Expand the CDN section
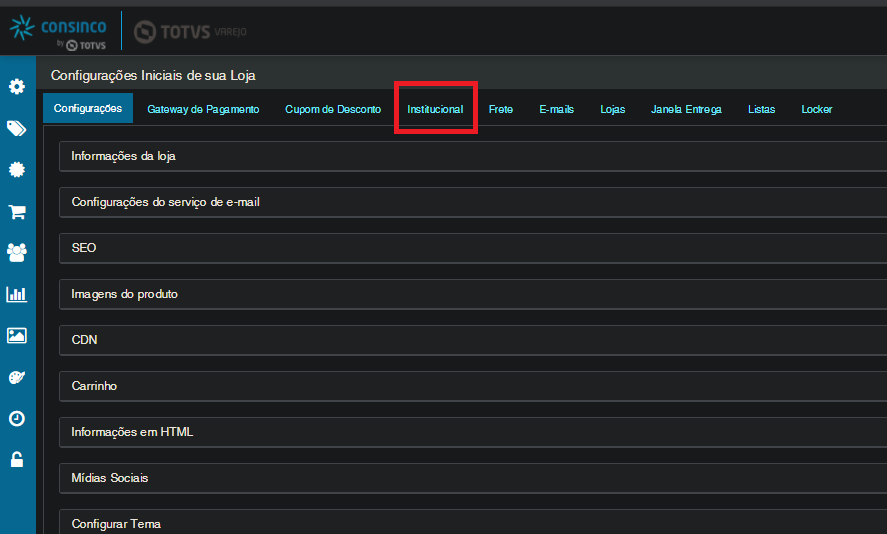 pyautogui.click(x=473, y=340)
